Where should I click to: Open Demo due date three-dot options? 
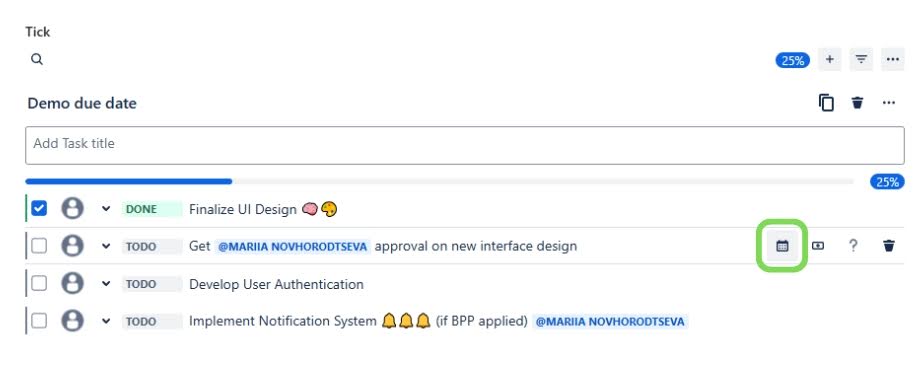[x=889, y=103]
